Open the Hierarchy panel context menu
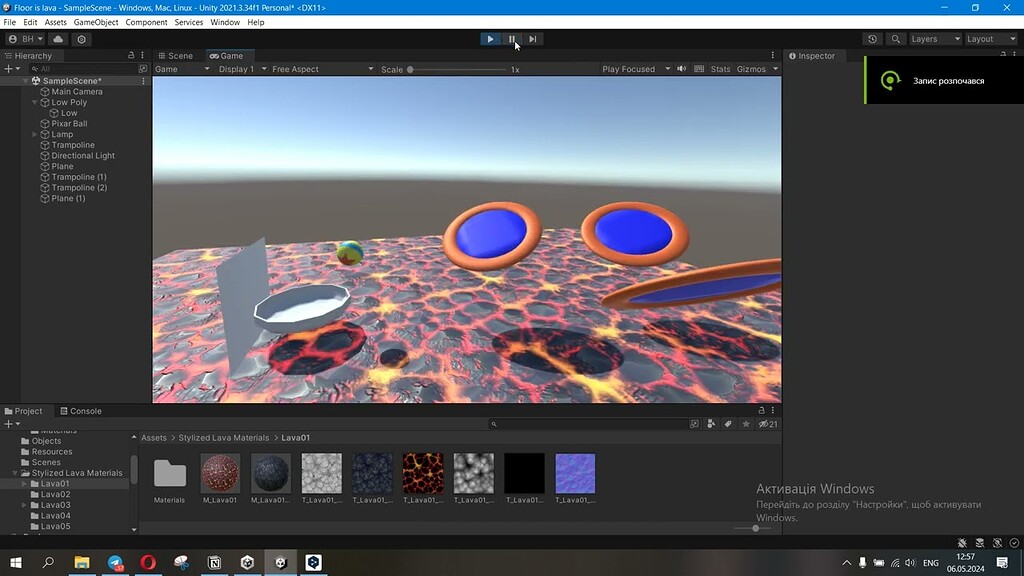This screenshot has height=576, width=1024. pyautogui.click(x=141, y=55)
